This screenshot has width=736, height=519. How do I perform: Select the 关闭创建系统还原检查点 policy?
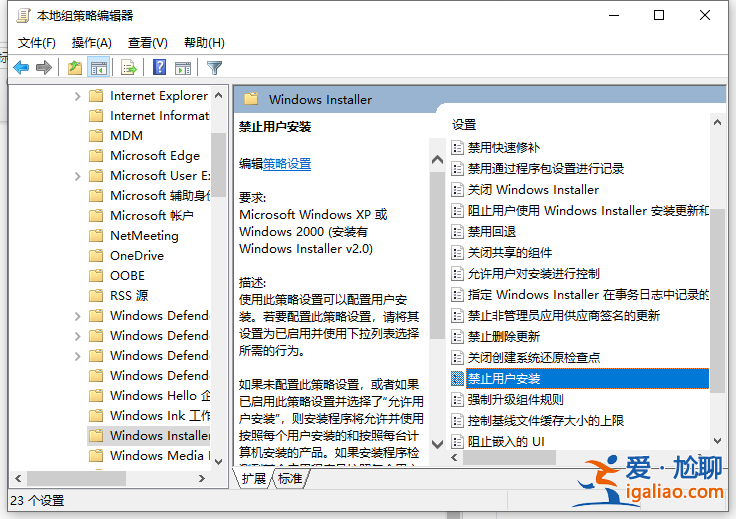(533, 358)
